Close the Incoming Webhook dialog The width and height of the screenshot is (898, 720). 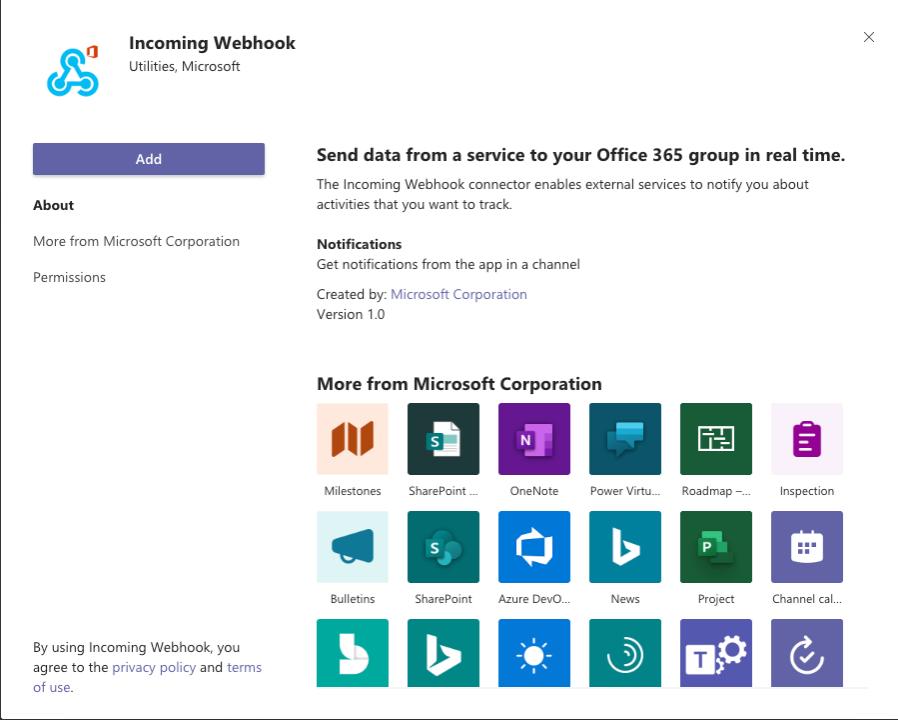[x=869, y=37]
